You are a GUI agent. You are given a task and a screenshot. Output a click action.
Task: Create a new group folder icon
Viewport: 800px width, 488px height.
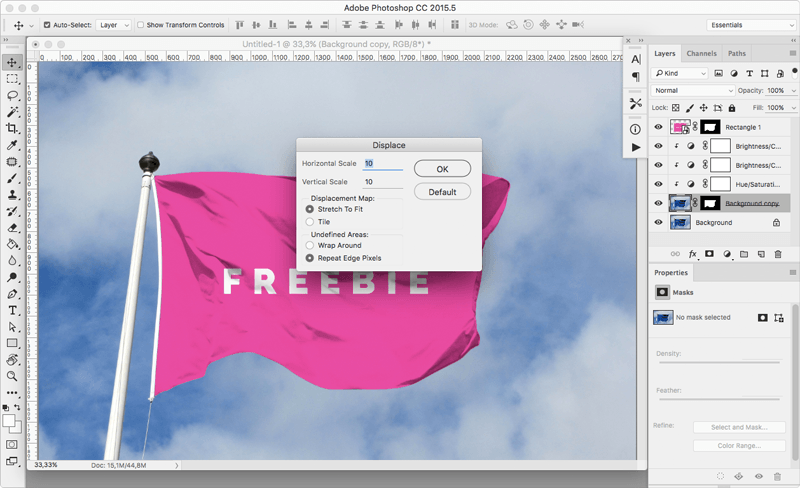pyautogui.click(x=743, y=255)
